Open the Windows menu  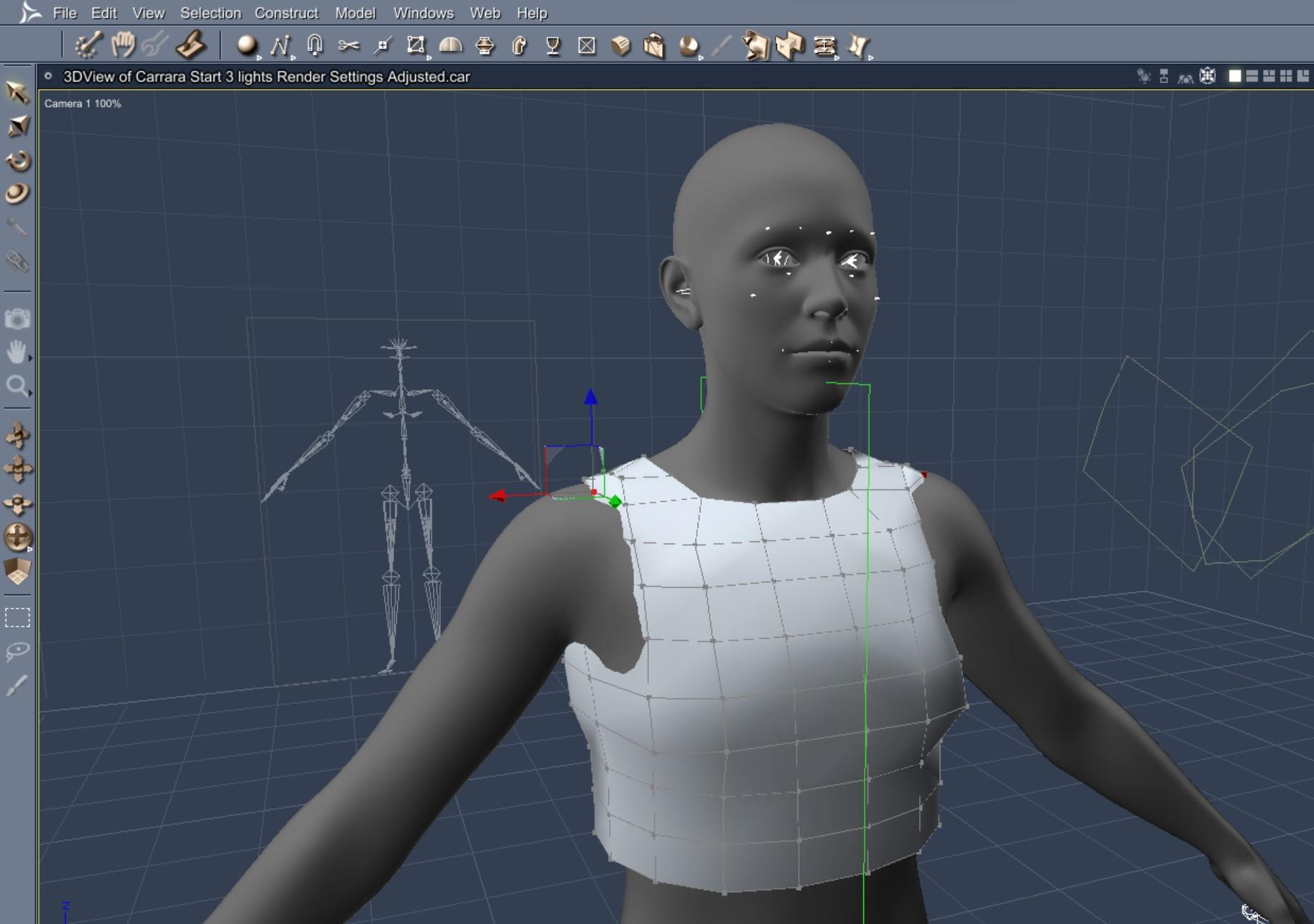(x=423, y=13)
